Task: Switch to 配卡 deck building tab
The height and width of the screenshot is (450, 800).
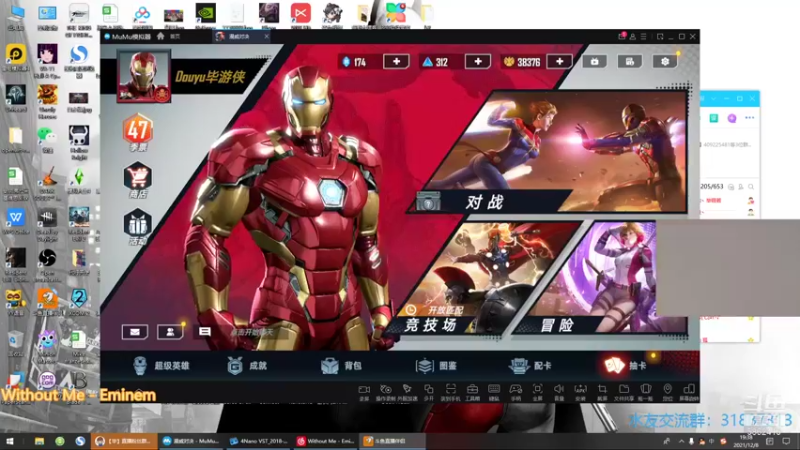Action: point(531,366)
